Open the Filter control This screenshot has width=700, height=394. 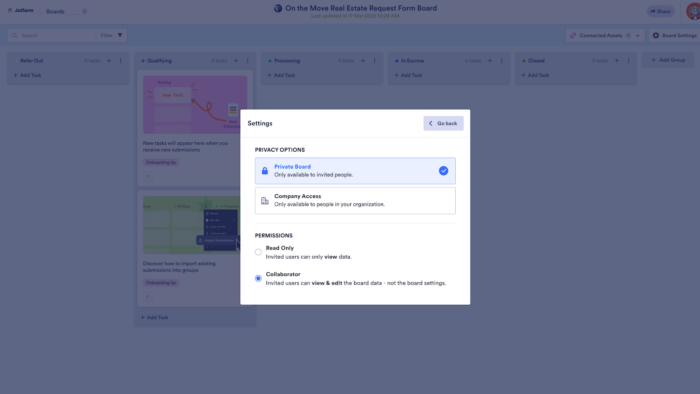coord(111,35)
